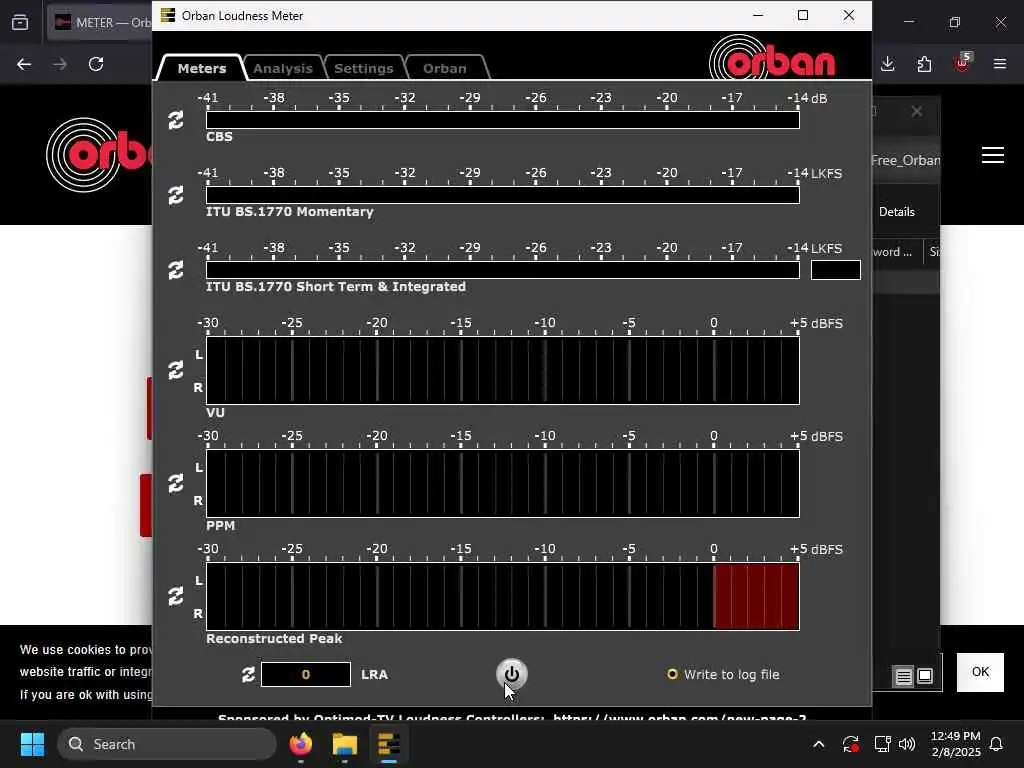Select Orban Loudness Meter taskbar icon
Image resolution: width=1024 pixels, height=768 pixels.
click(x=389, y=744)
